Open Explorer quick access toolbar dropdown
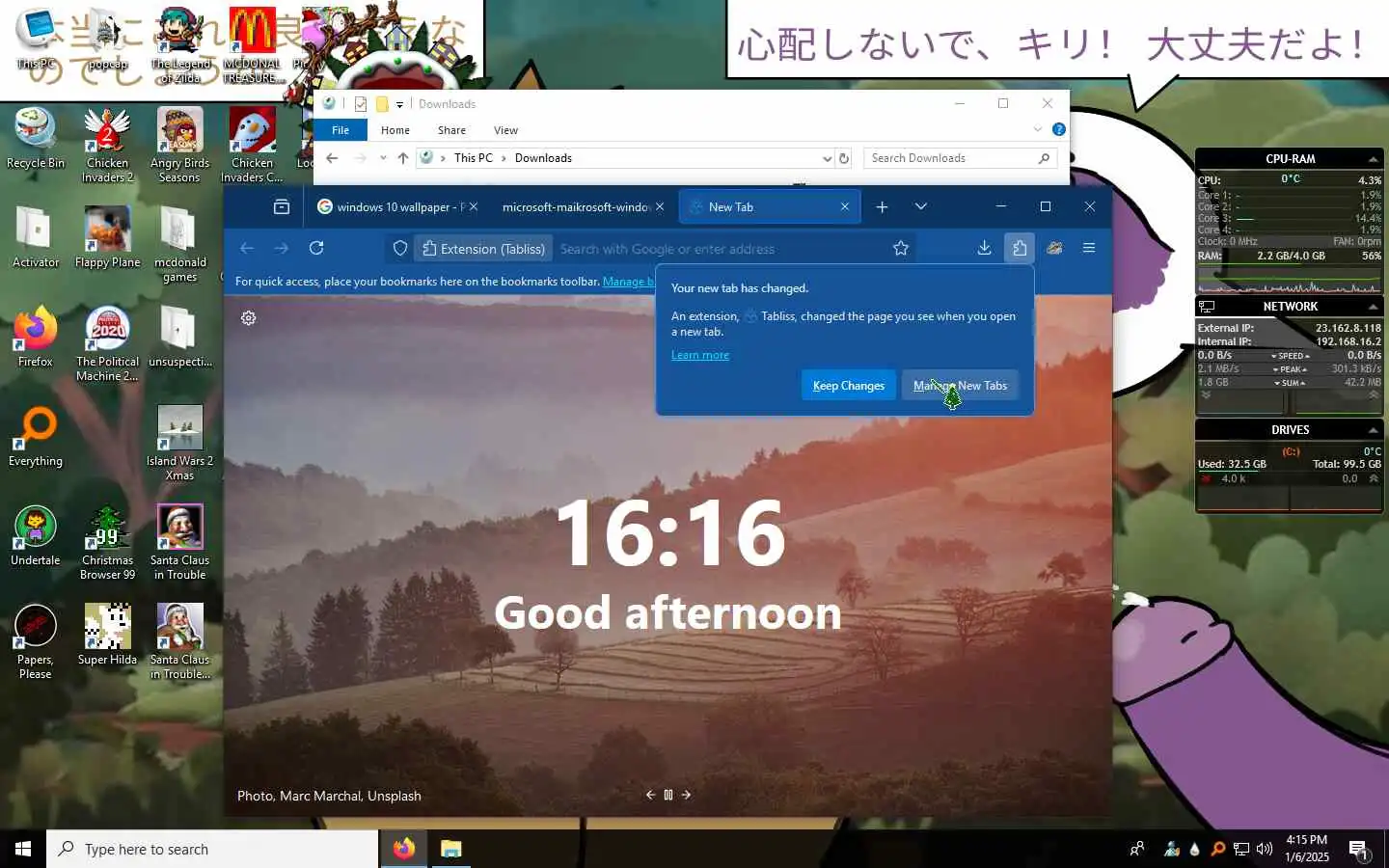 399,104
